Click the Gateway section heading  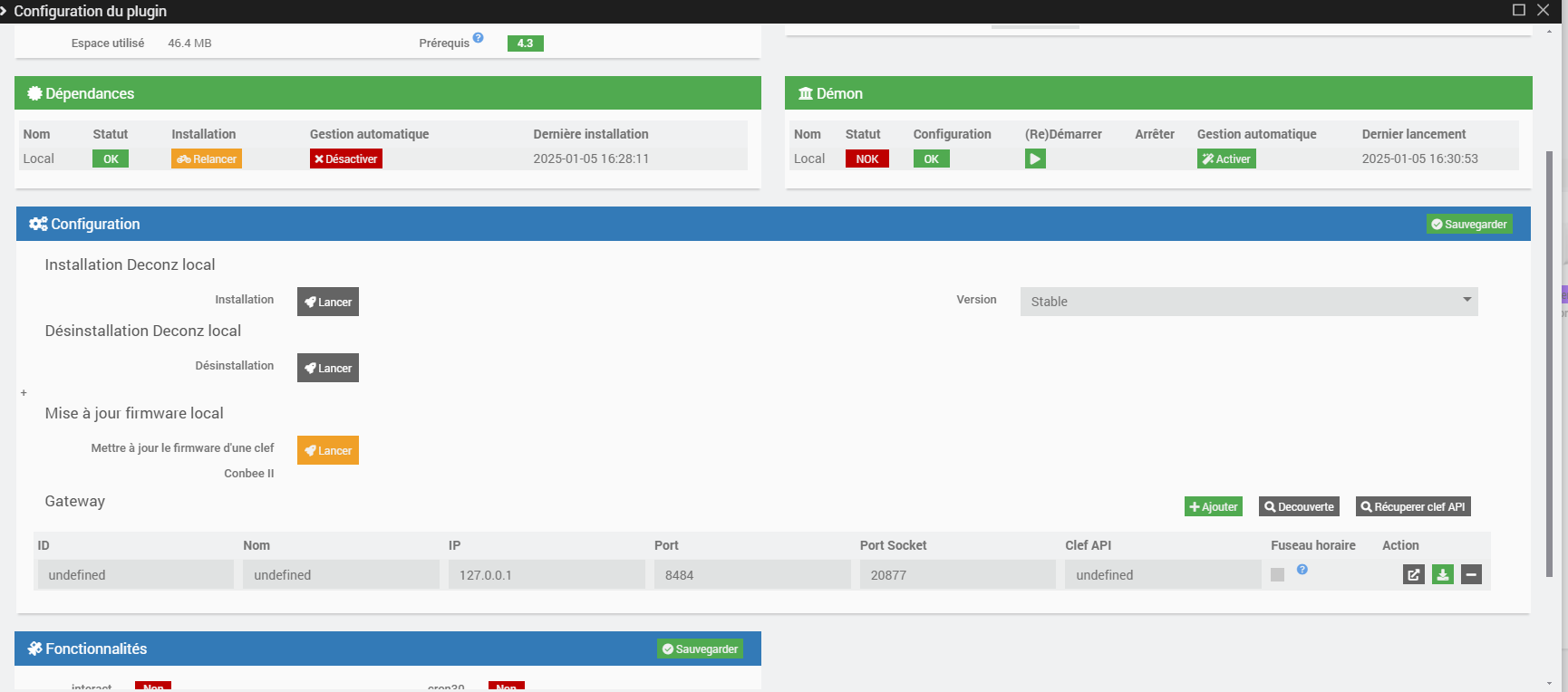pyautogui.click(x=75, y=501)
